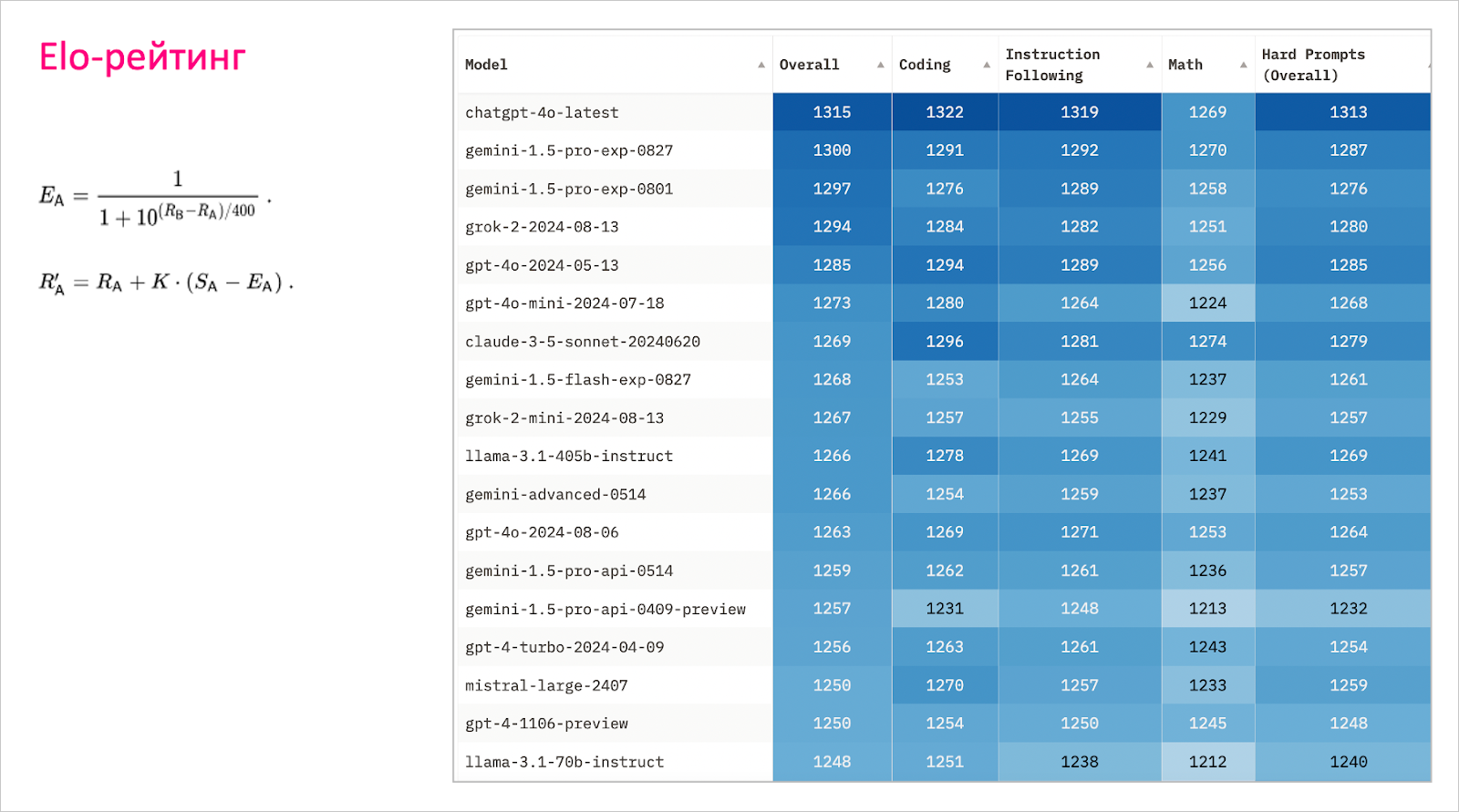The width and height of the screenshot is (1459, 812).
Task: Sort by Math column arrow
Action: [x=1244, y=65]
